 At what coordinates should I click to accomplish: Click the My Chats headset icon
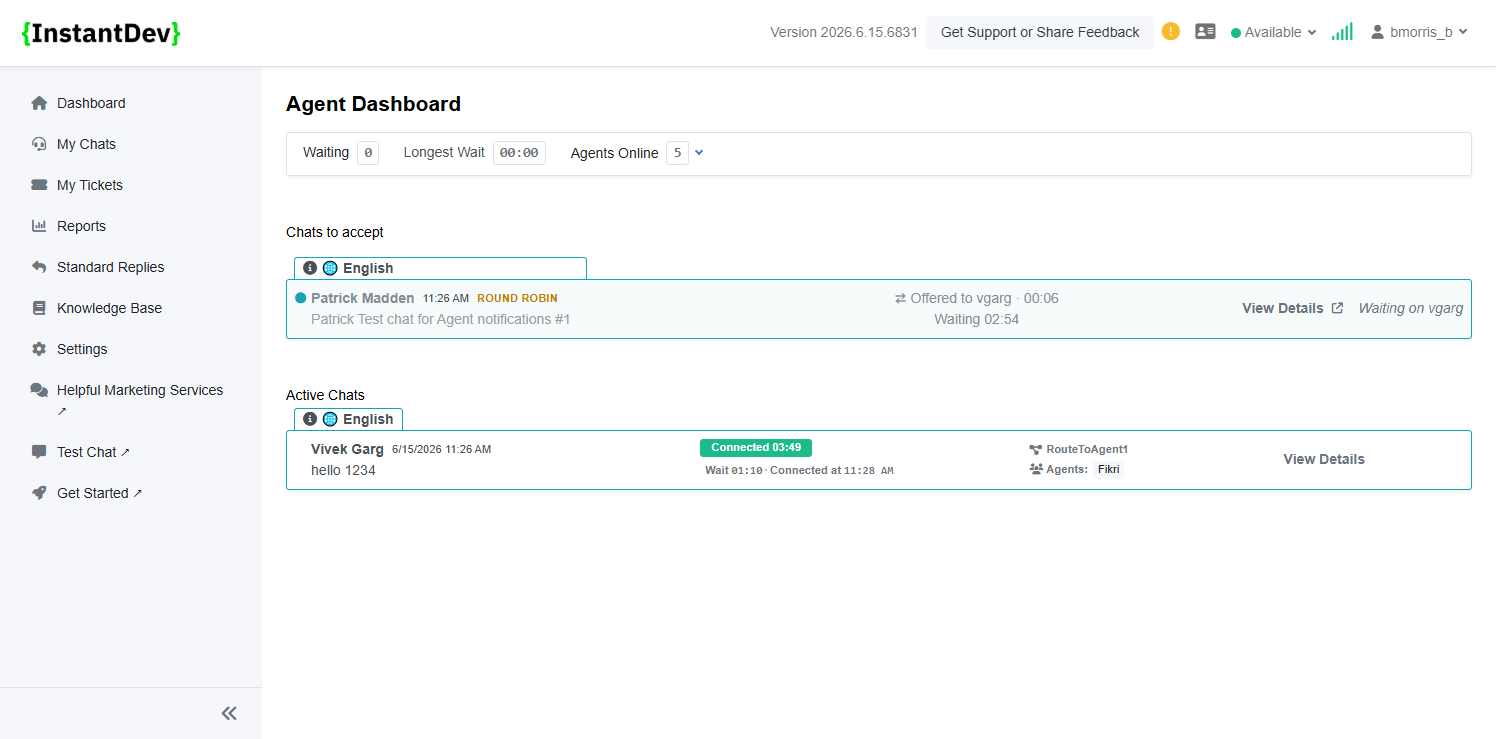click(x=39, y=144)
